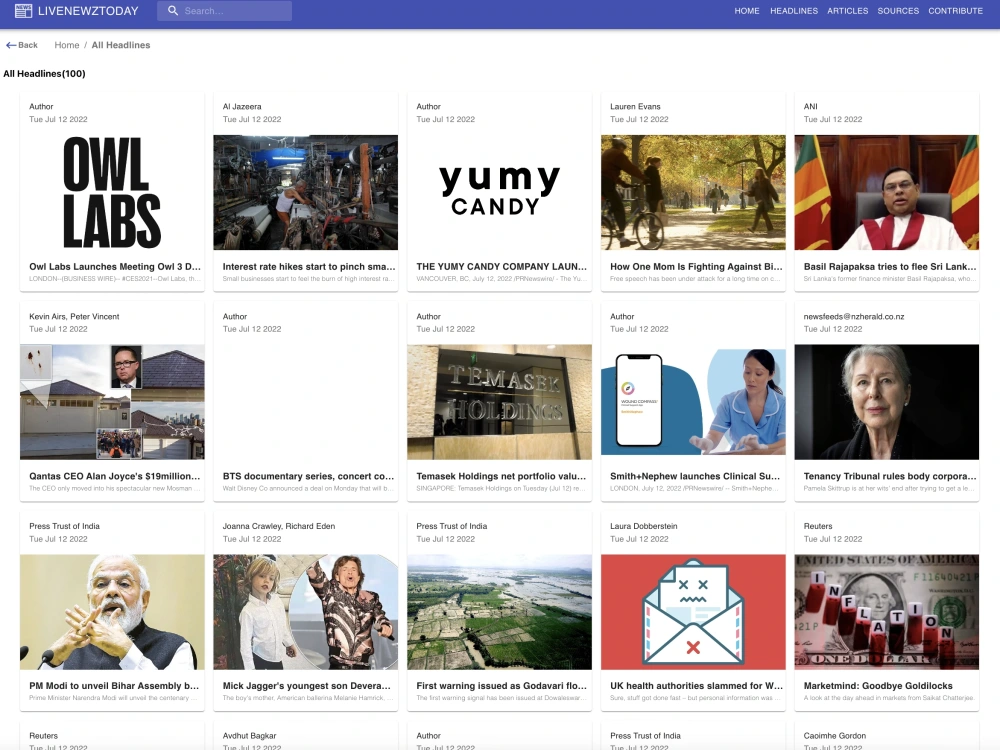
Task: Open headline 'UK health authorities slammed'
Action: coord(696,686)
